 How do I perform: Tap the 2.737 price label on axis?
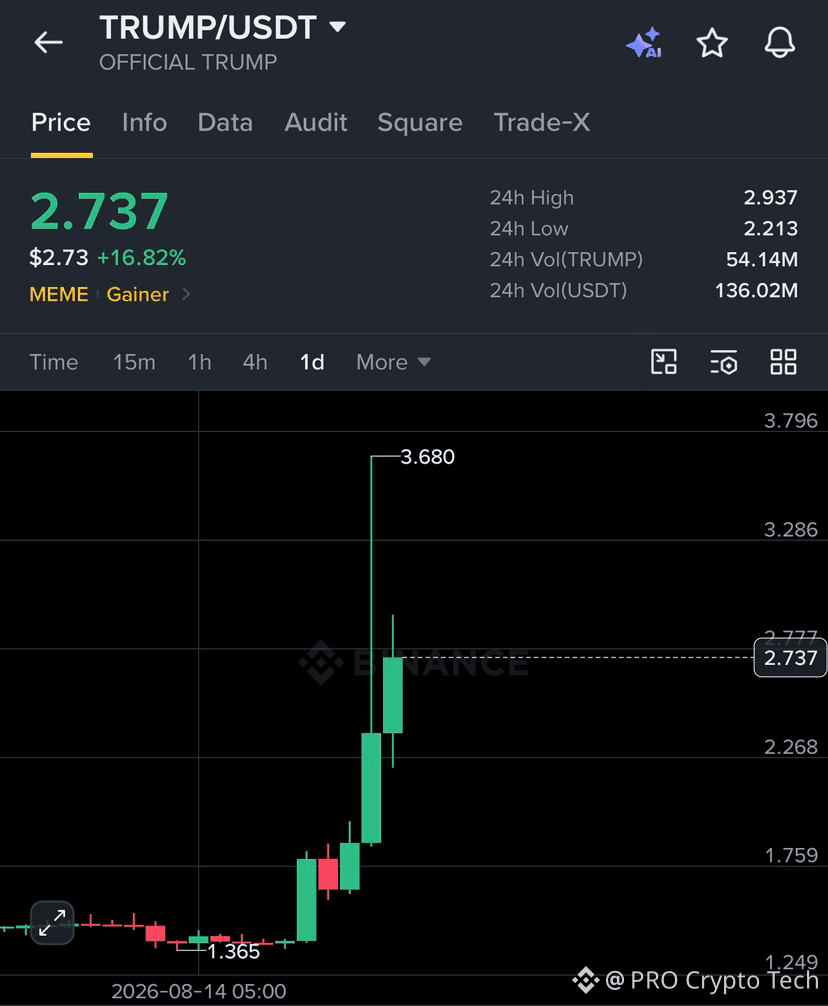click(790, 658)
